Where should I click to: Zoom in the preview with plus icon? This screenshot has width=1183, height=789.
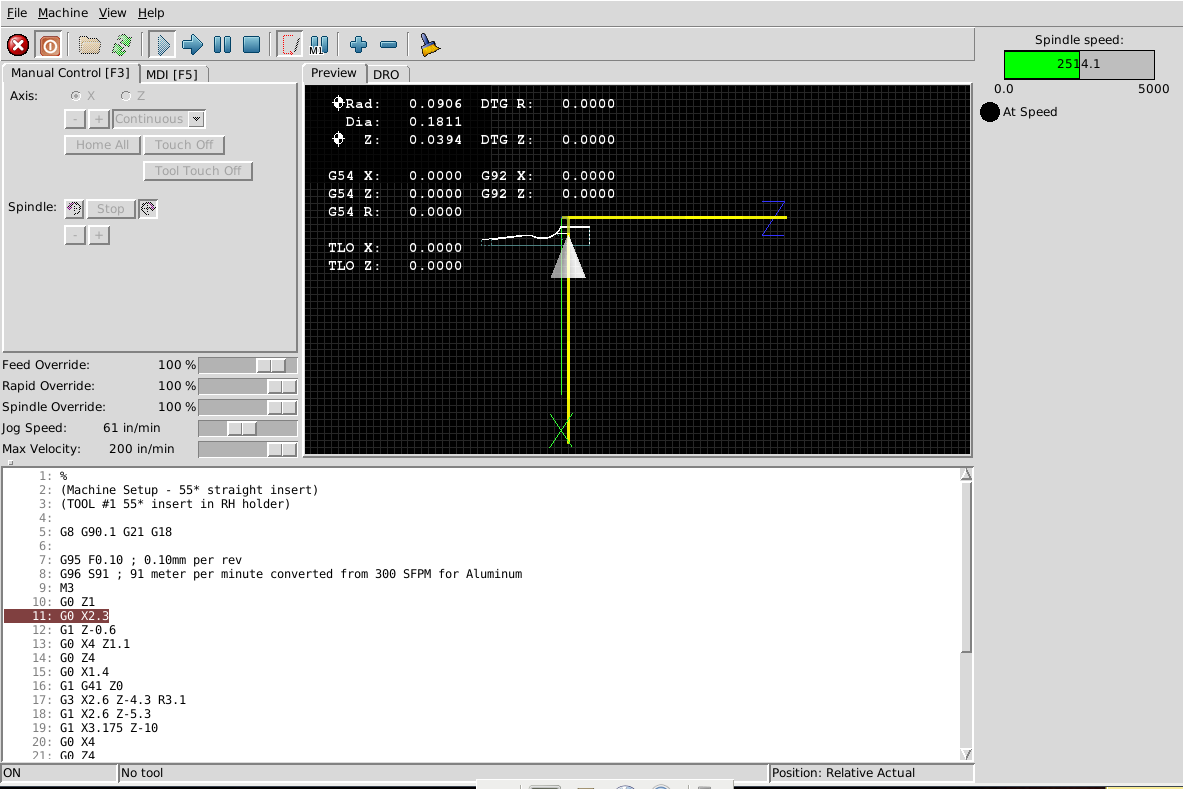tap(358, 45)
